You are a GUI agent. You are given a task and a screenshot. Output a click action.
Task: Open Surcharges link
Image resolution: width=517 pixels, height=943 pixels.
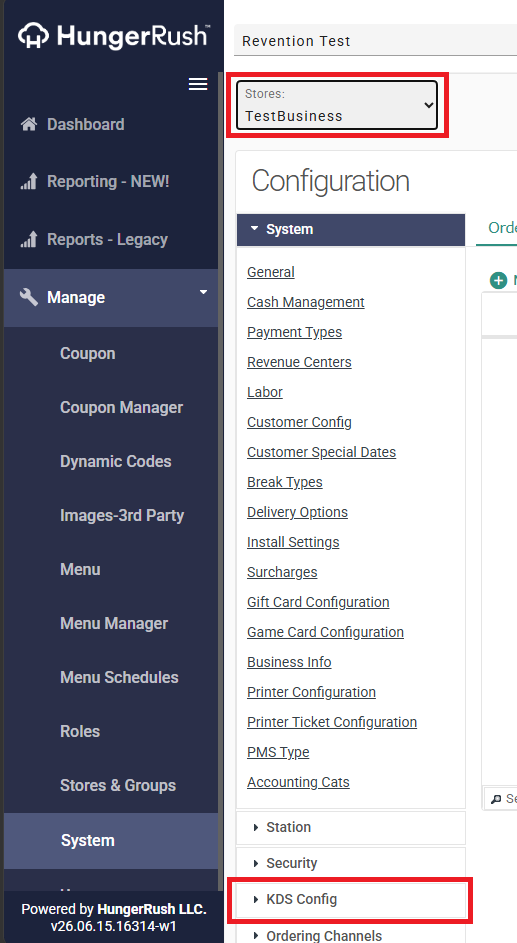click(282, 573)
